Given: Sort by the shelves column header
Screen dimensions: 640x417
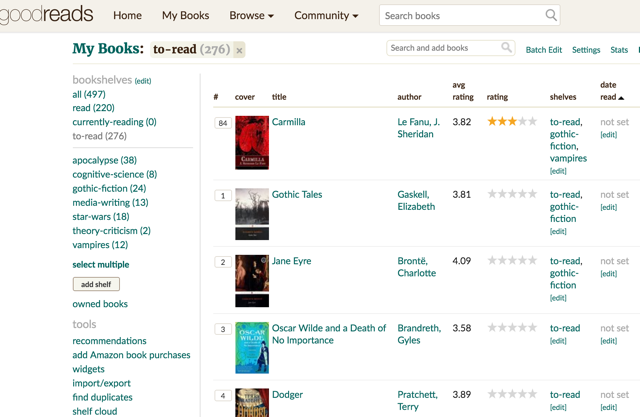Looking at the screenshot, I should [562, 97].
